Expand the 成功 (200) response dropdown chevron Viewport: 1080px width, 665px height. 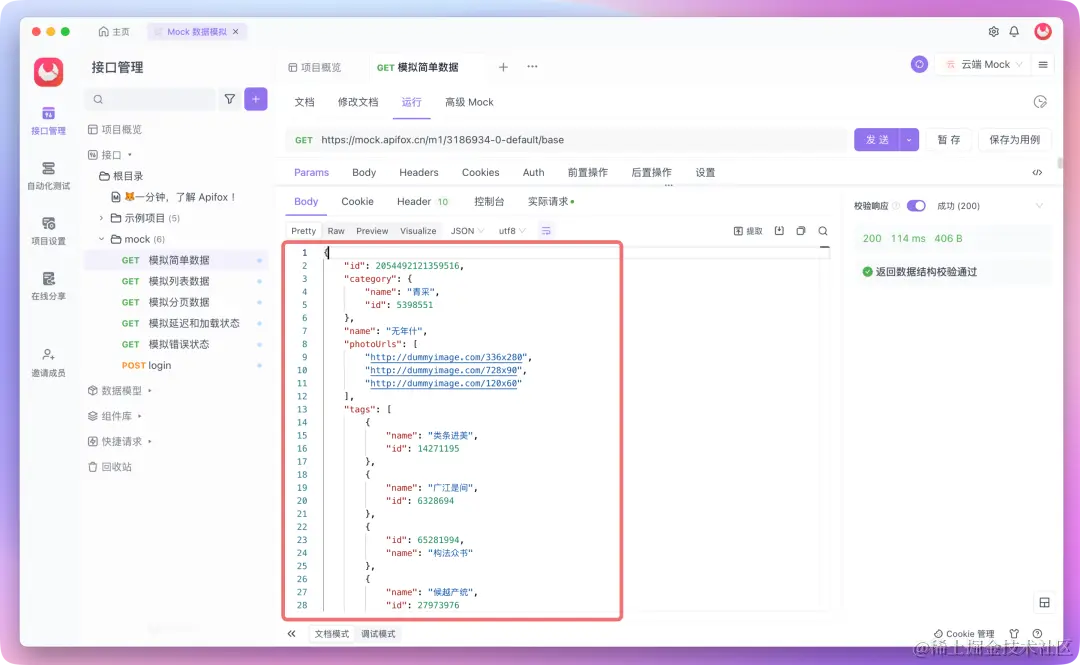pos(1039,206)
